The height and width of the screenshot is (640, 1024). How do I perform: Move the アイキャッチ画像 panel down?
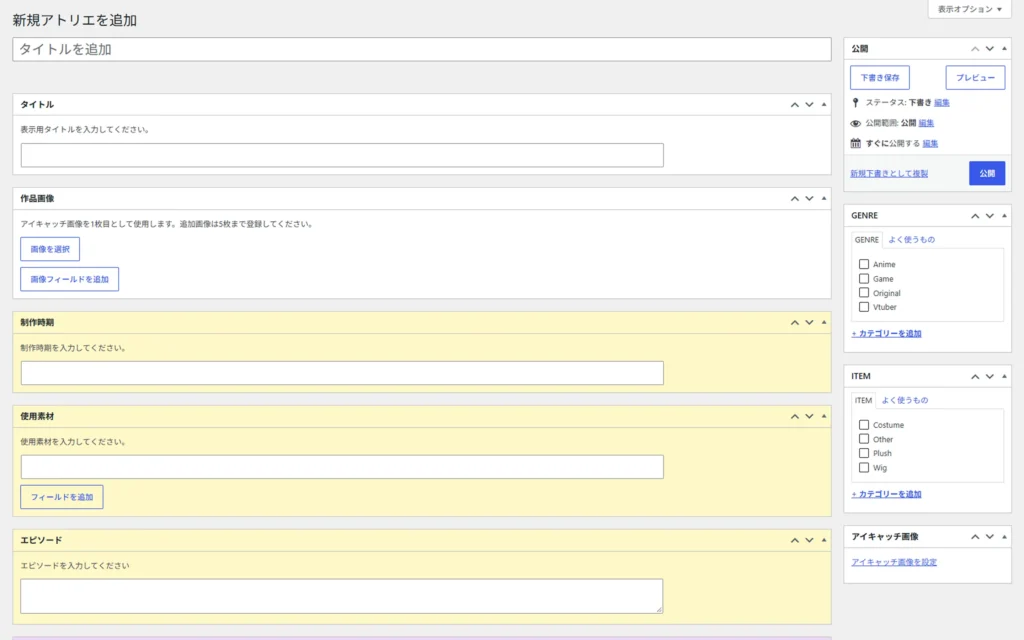989,537
